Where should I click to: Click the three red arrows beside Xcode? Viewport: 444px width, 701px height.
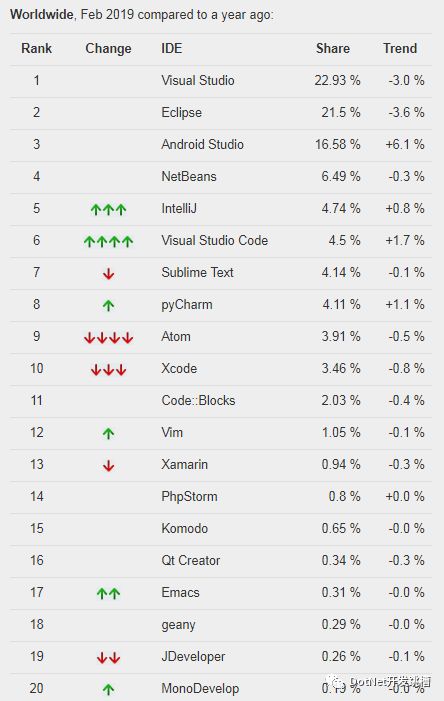click(108, 370)
